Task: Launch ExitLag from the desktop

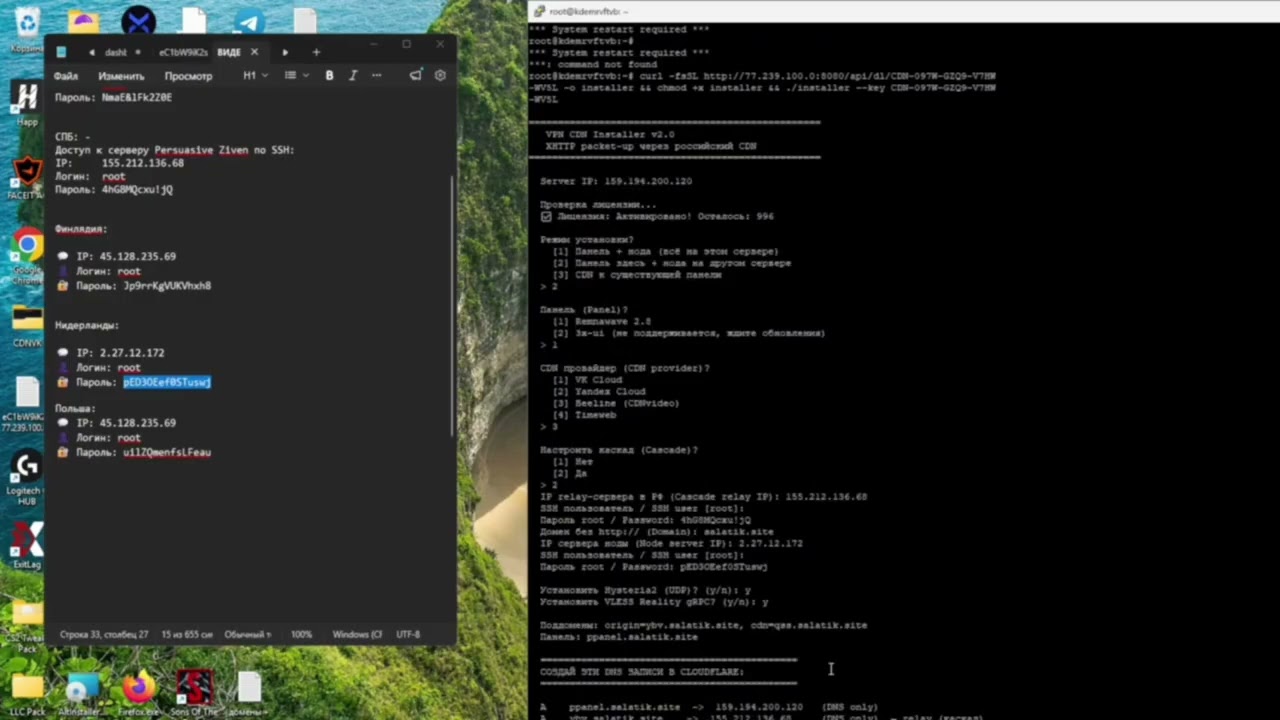Action: point(27,545)
